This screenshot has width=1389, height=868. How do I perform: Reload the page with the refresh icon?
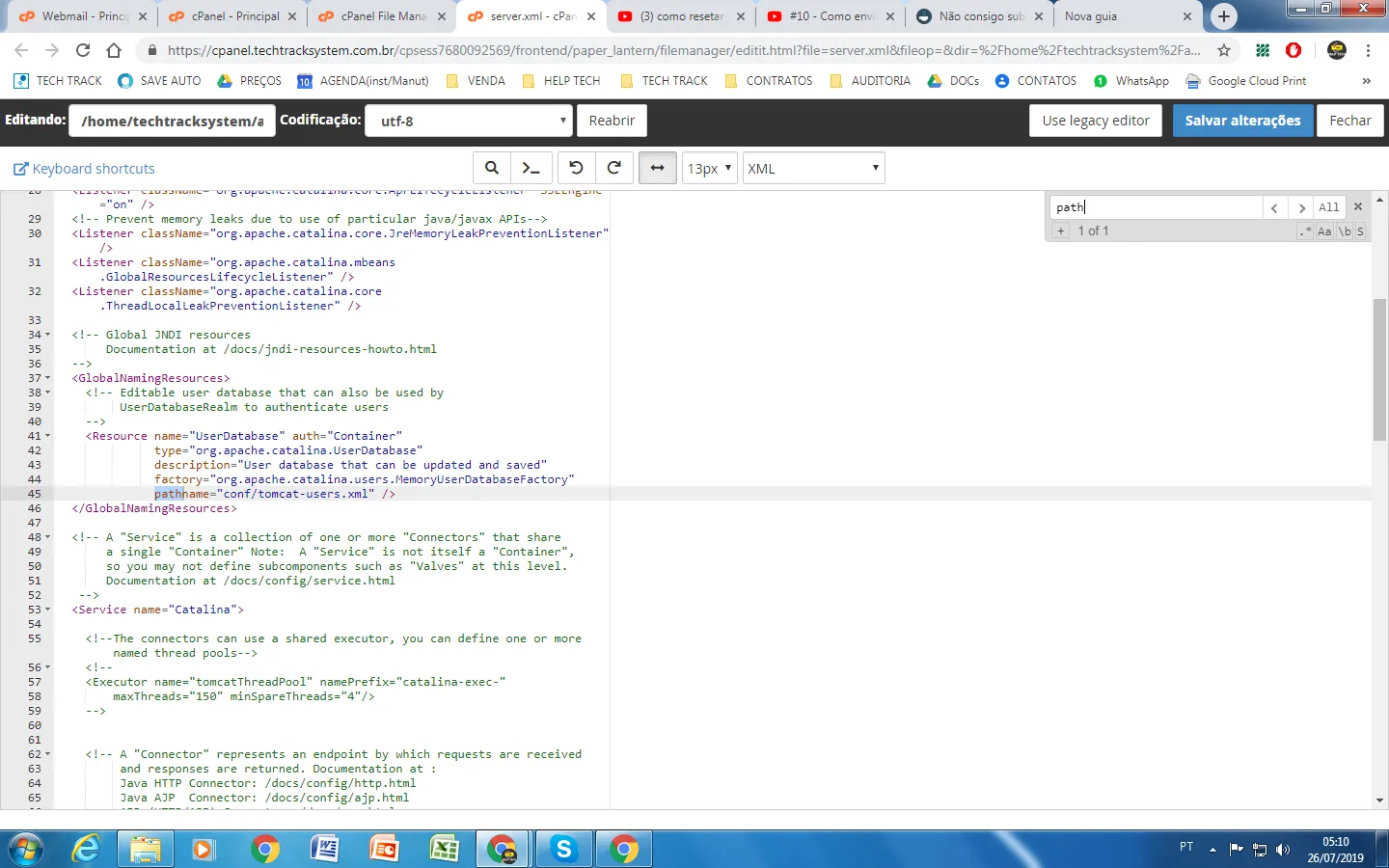point(83,50)
